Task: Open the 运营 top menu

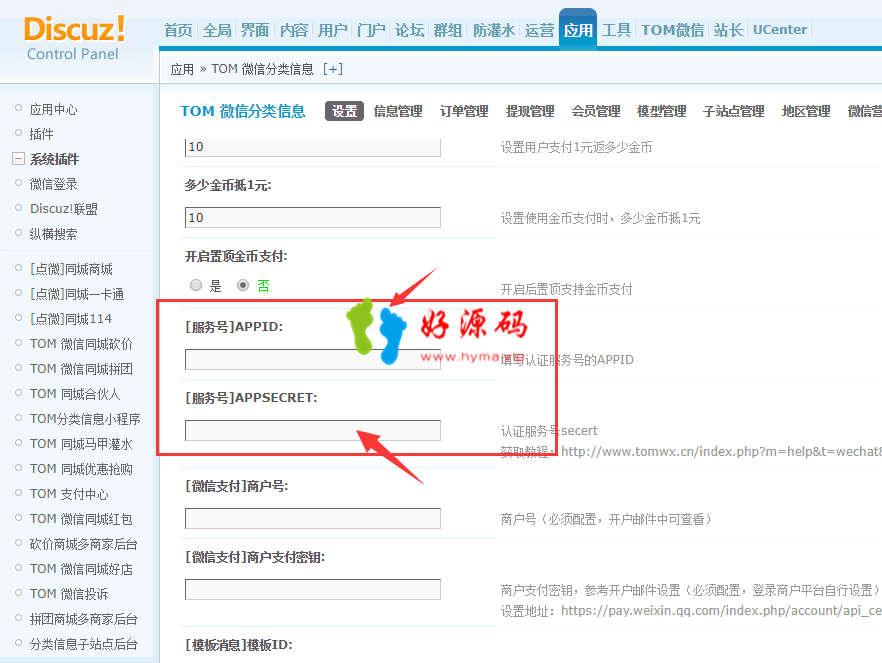Action: click(539, 30)
